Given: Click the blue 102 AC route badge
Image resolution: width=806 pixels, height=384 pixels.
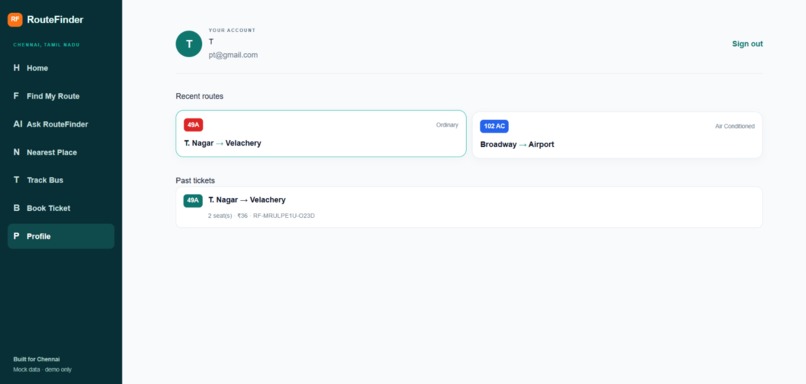Looking at the screenshot, I should [494, 126].
